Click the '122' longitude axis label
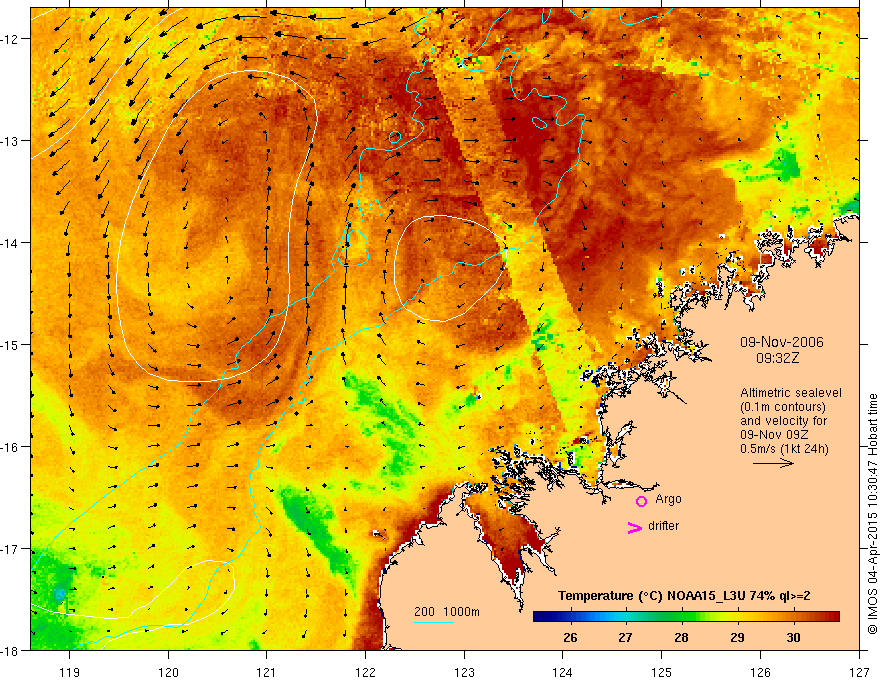The width and height of the screenshot is (880, 680). [365, 672]
